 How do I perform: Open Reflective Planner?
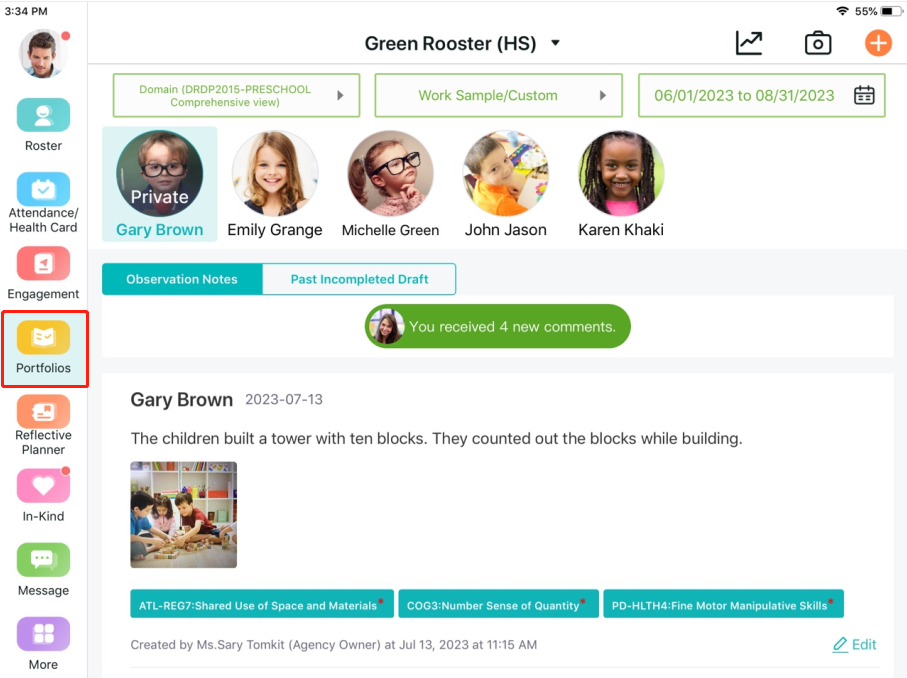[43, 411]
